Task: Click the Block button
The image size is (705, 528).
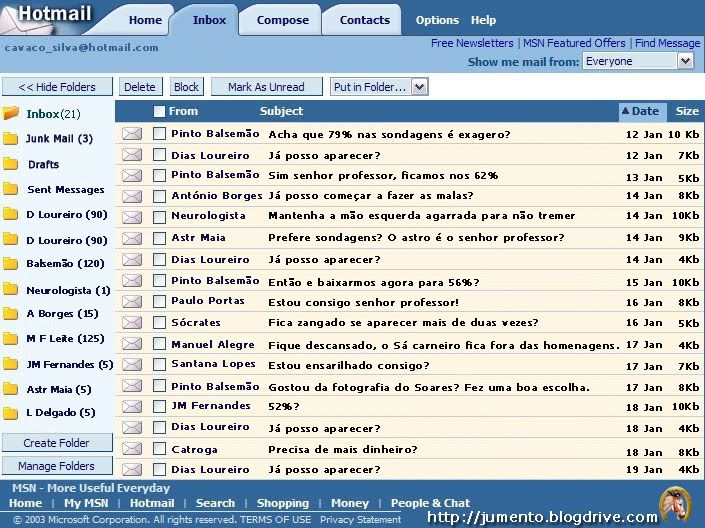Action: [186, 87]
